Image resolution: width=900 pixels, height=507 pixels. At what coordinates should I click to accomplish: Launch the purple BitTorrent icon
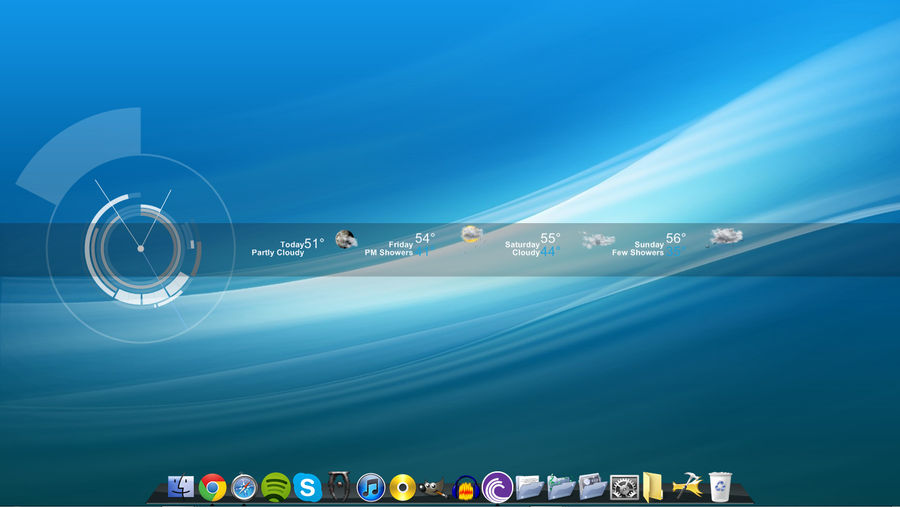[x=497, y=487]
